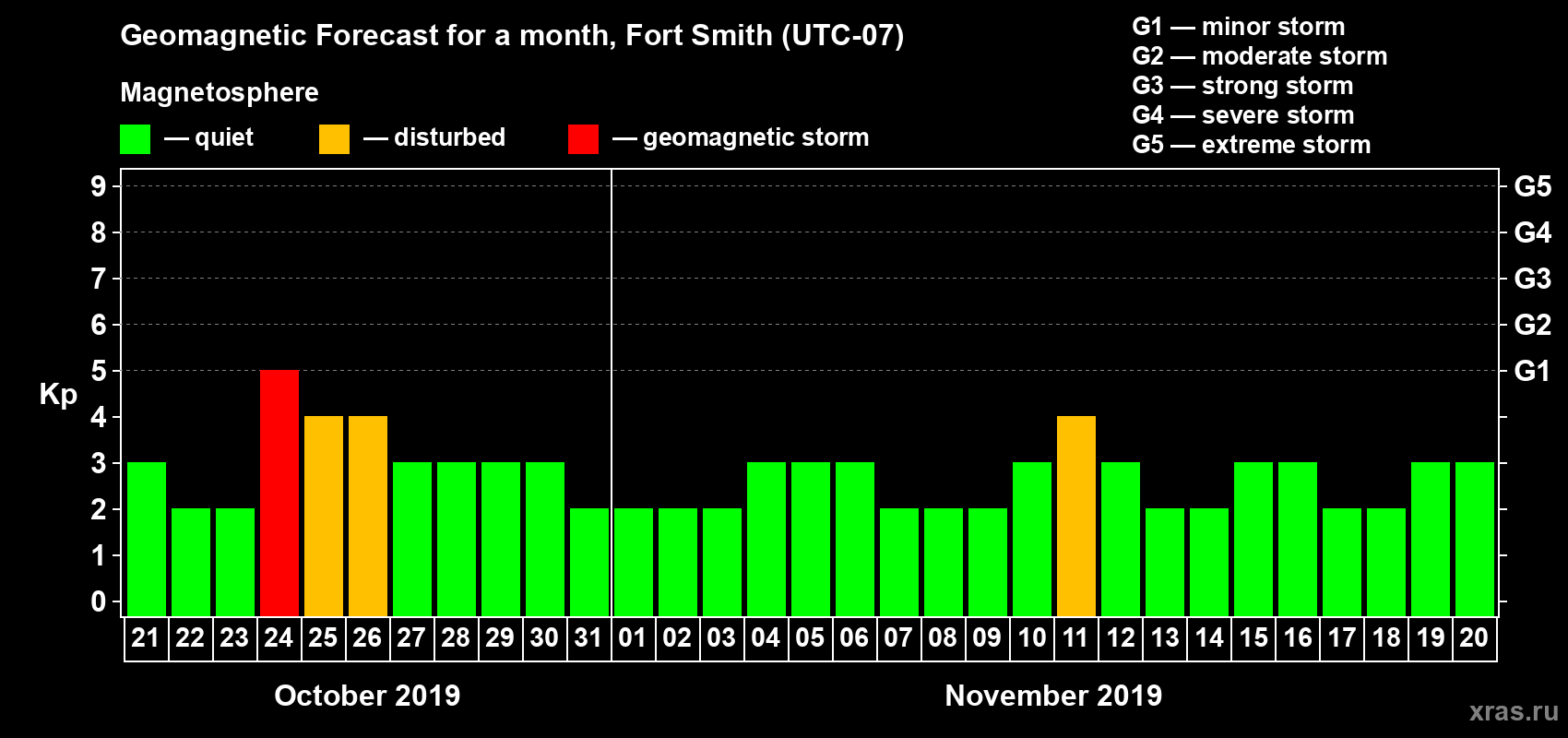This screenshot has height=738, width=1568.
Task: Click the 'G3 — strong storm' legend text
Action: (x=1243, y=86)
